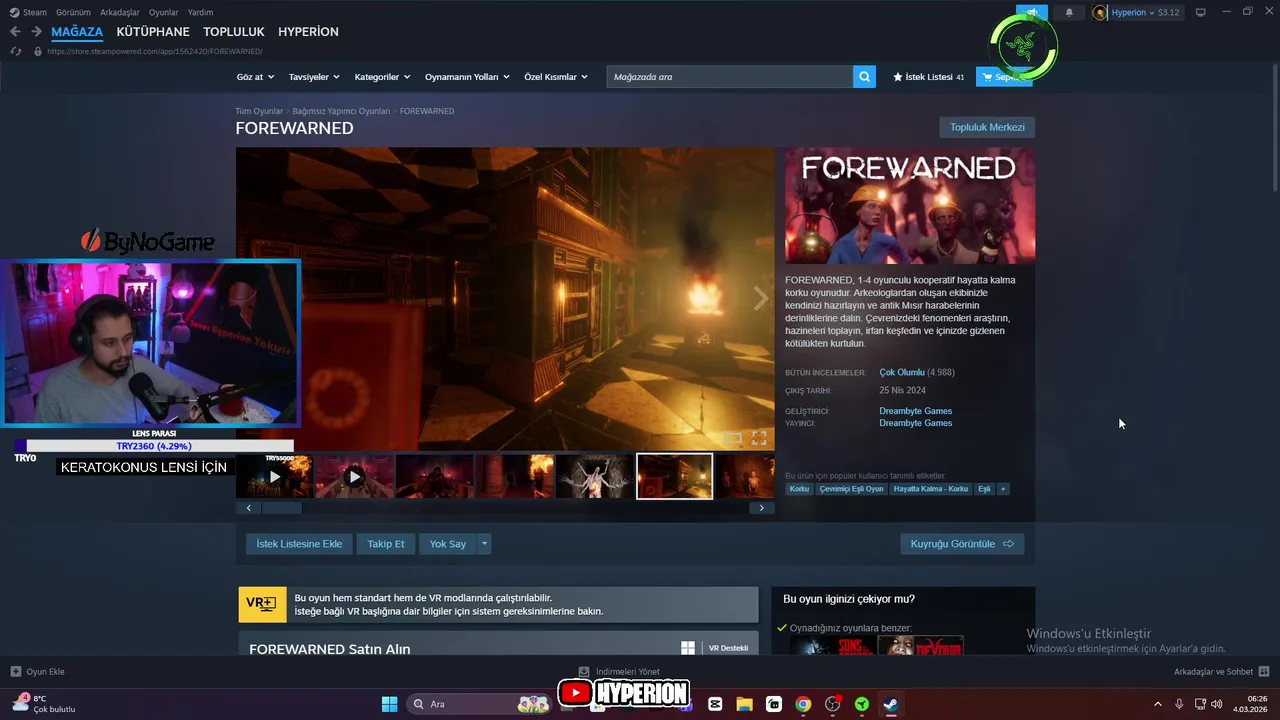Viewport: 1280px width, 720px height.
Task: Expand the Kategoriler dropdown
Action: (382, 77)
